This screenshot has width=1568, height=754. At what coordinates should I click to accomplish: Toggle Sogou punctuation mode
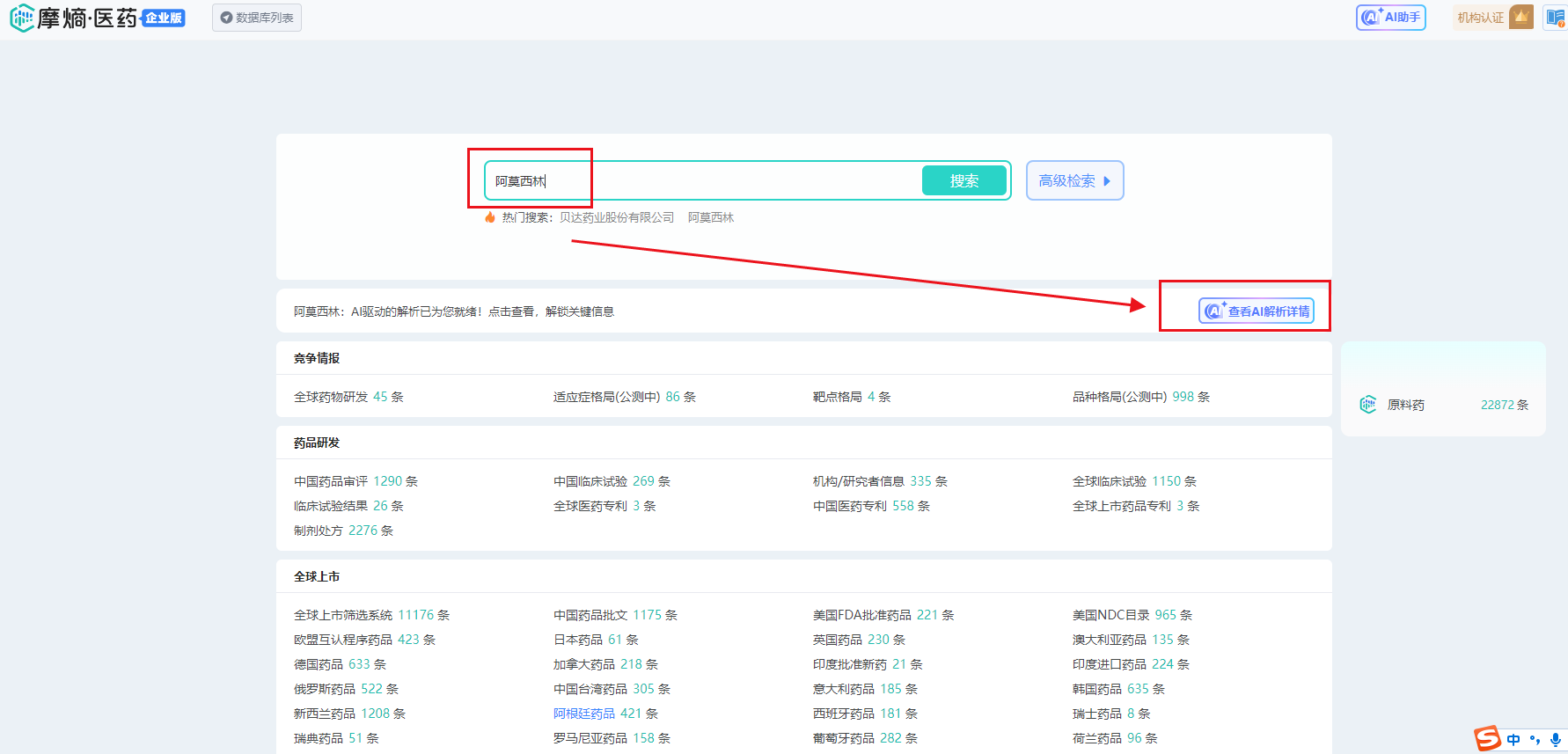coord(1535,740)
